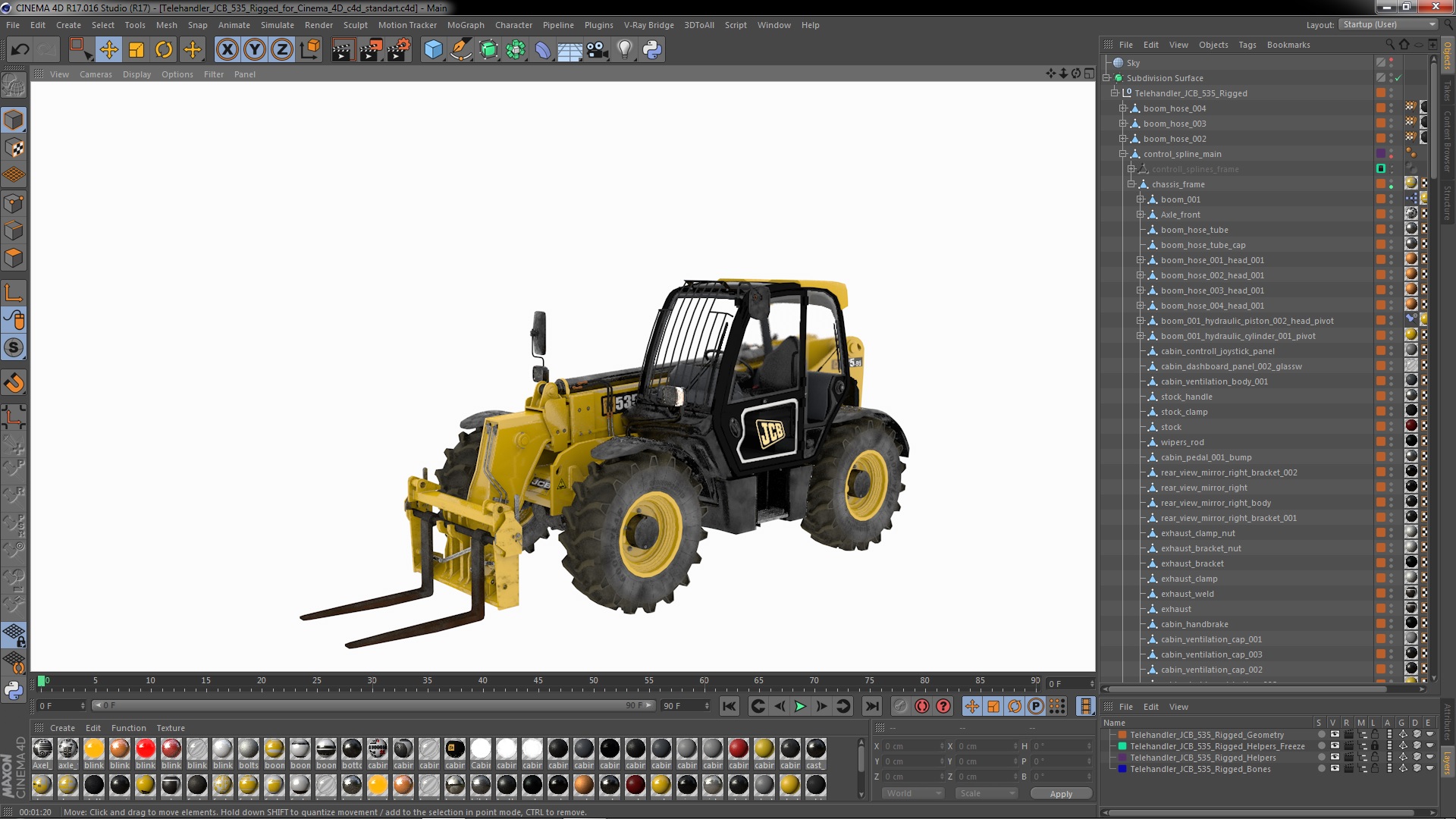This screenshot has width=1456, height=819.
Task: Go to start of animation
Action: [729, 706]
